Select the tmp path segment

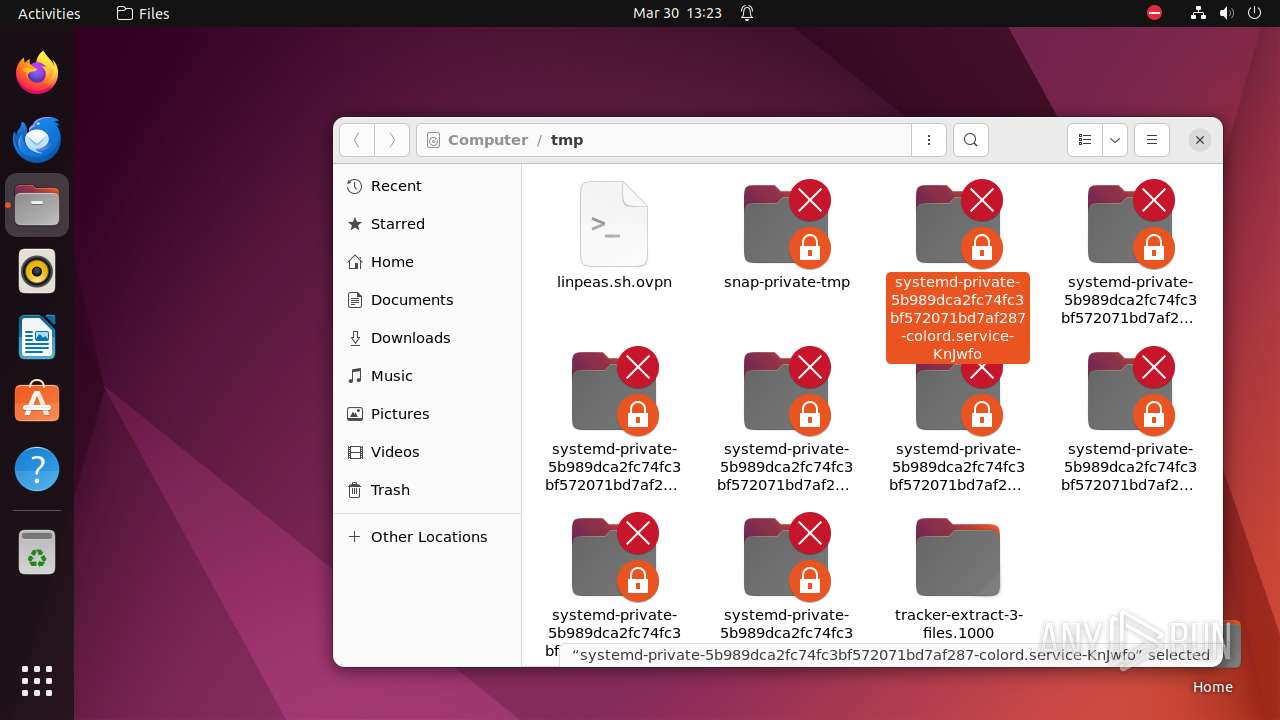[x=567, y=140]
